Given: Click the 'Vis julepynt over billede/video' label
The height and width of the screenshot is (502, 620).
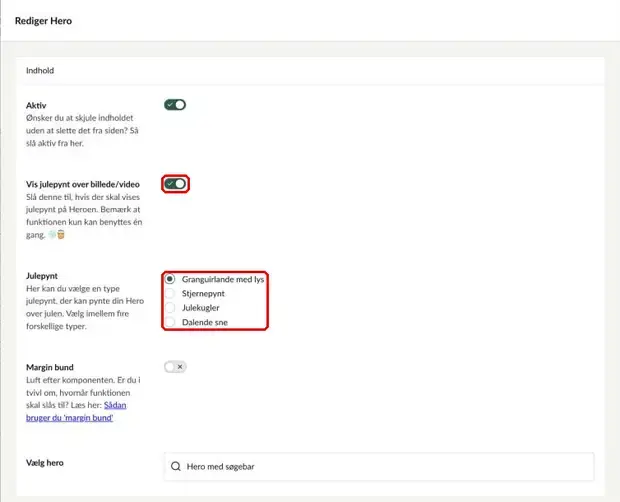Looking at the screenshot, I should (83, 184).
